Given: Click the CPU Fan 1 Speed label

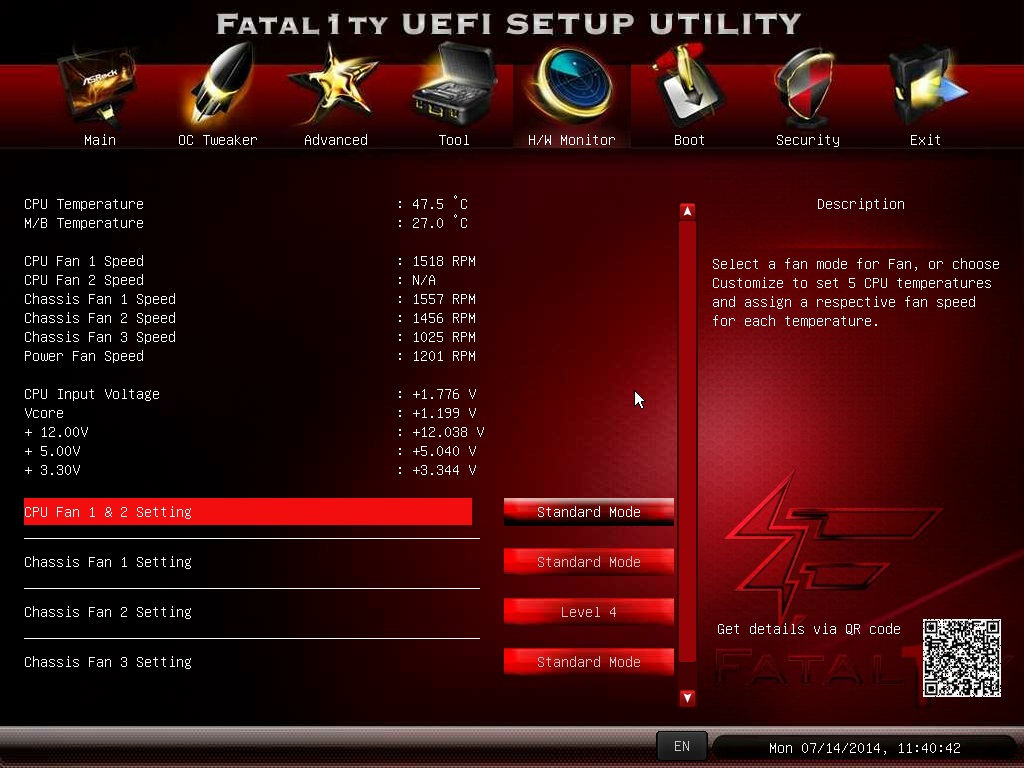Looking at the screenshot, I should coord(84,261).
